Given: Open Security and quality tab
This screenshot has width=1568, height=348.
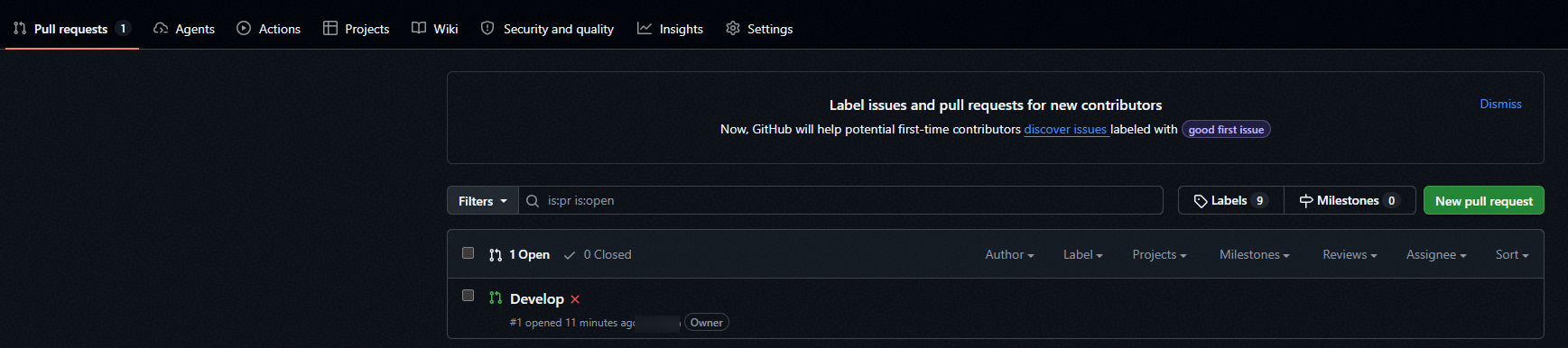Looking at the screenshot, I should (547, 29).
